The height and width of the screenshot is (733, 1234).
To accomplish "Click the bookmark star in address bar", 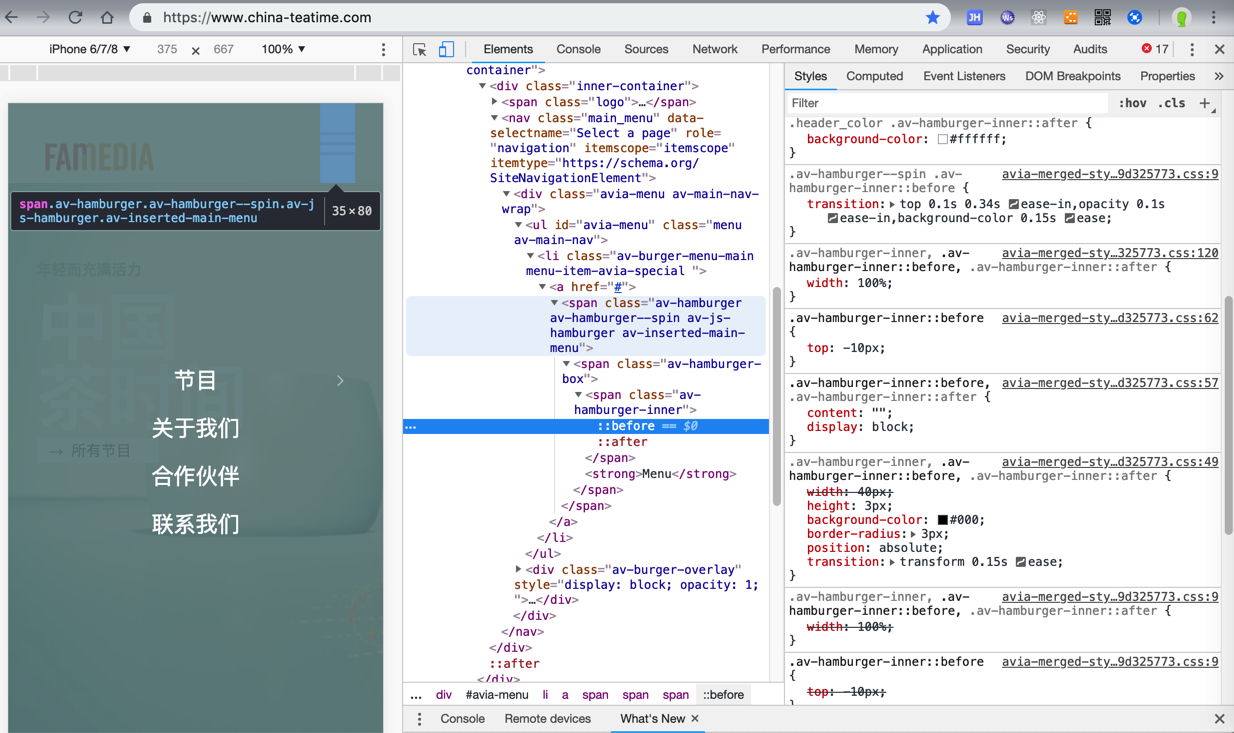I will coord(932,17).
